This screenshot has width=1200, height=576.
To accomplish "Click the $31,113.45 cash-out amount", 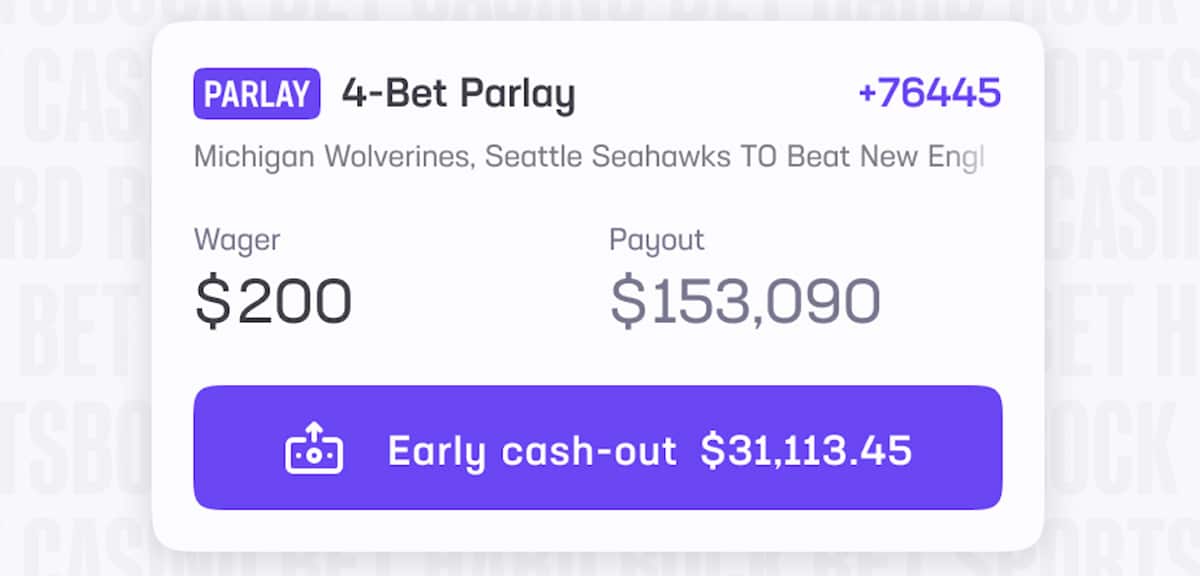I will coord(806,450).
